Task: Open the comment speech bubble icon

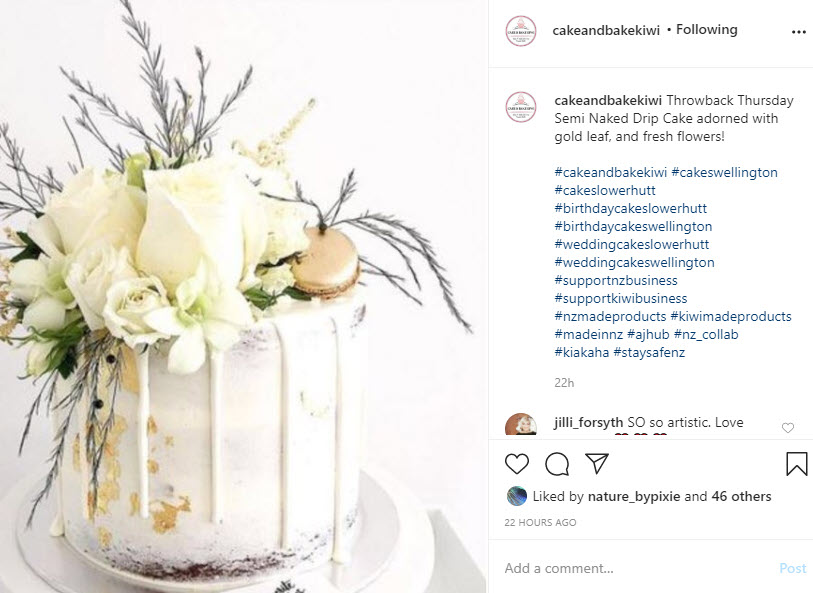Action: tap(557, 463)
